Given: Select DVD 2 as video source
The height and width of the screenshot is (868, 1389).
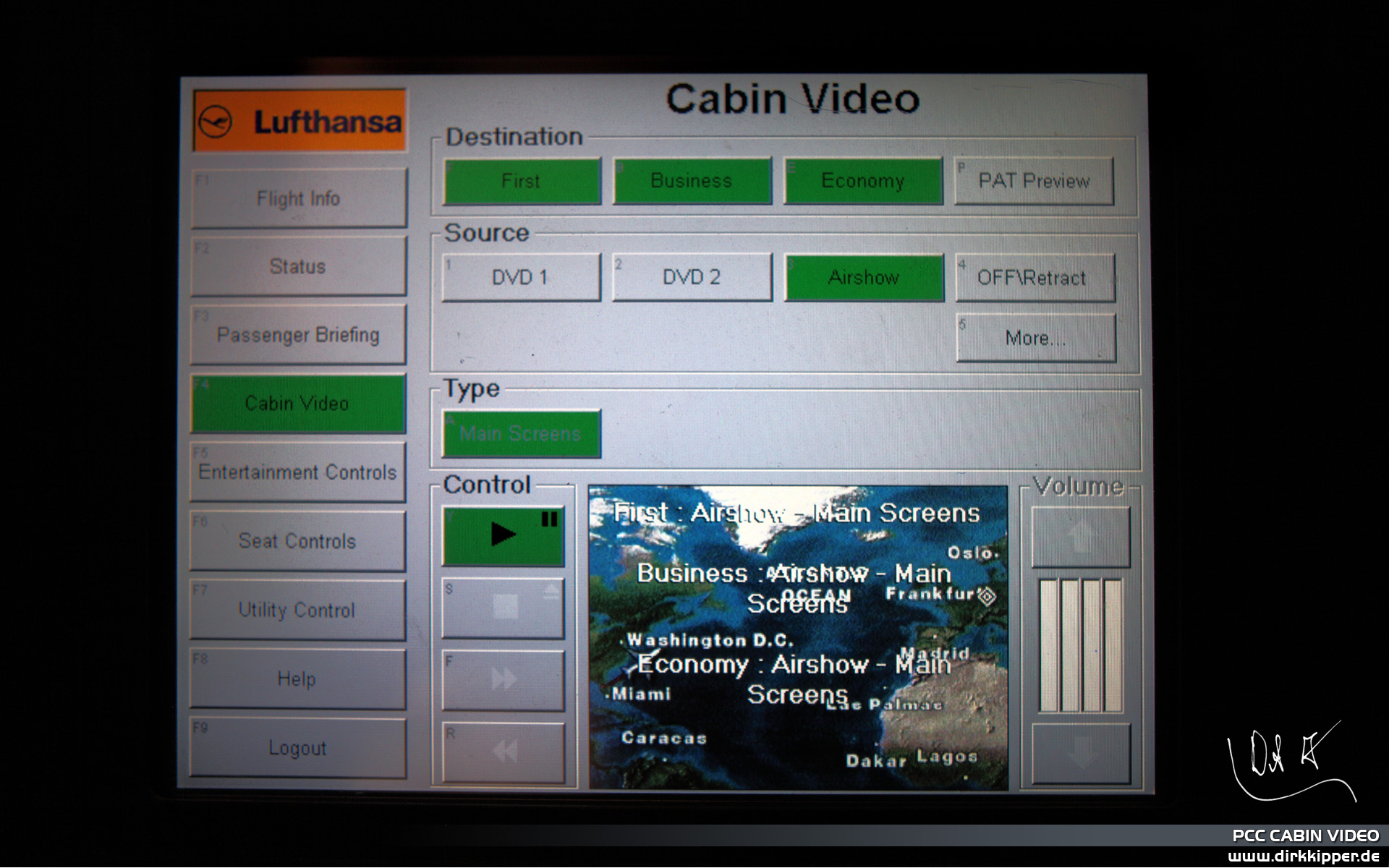Looking at the screenshot, I should click(x=692, y=277).
